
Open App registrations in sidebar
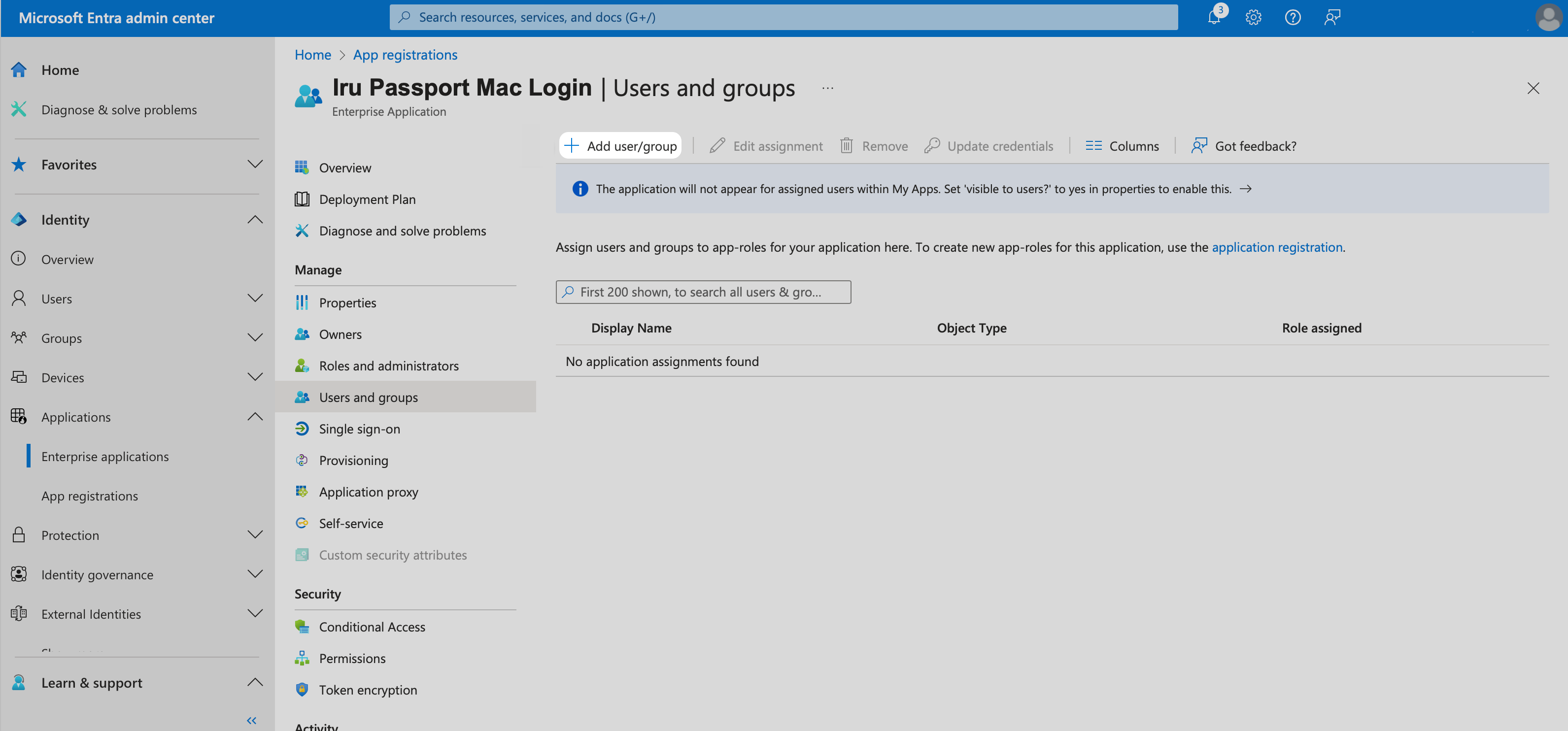(90, 496)
